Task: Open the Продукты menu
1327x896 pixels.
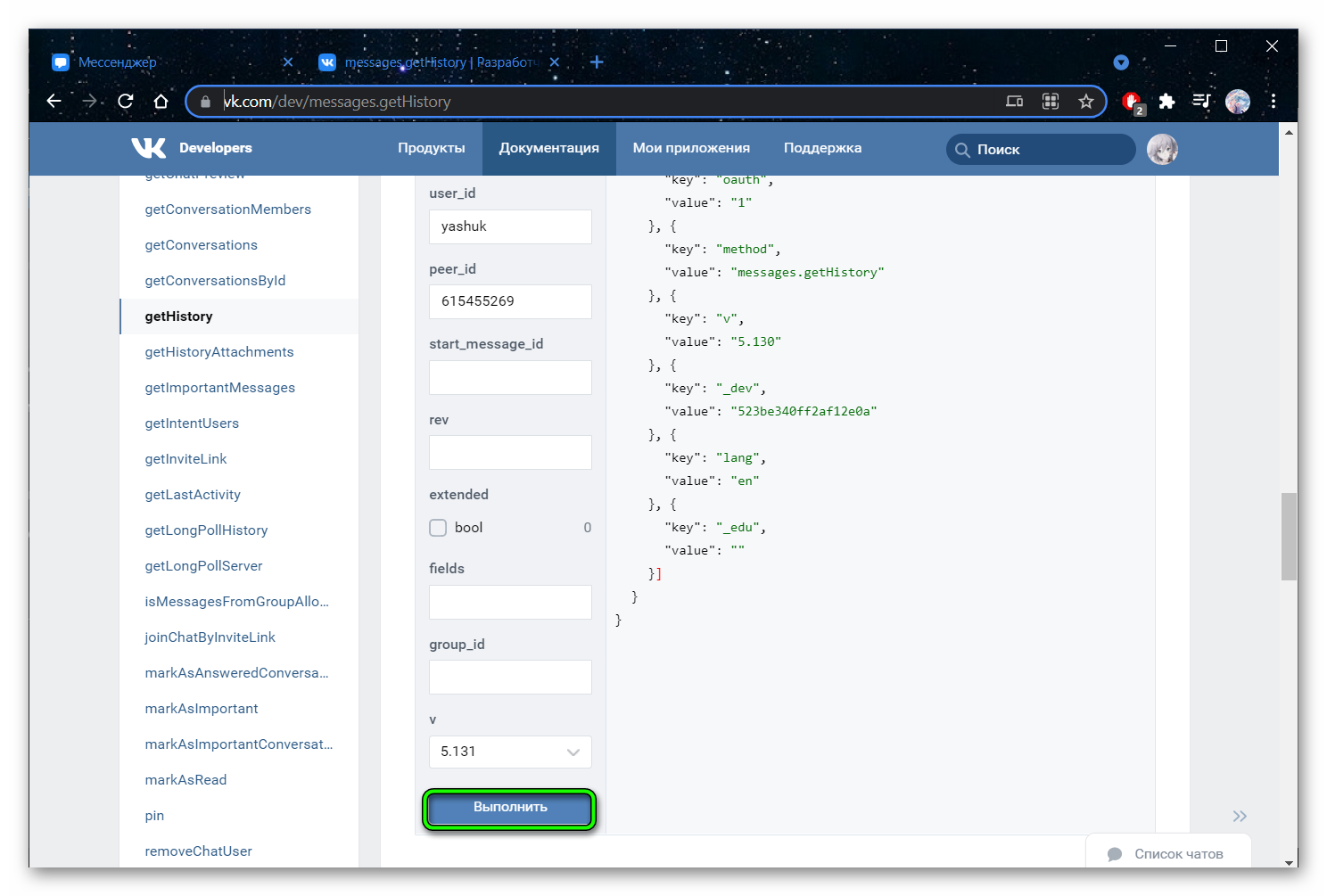Action: (432, 148)
